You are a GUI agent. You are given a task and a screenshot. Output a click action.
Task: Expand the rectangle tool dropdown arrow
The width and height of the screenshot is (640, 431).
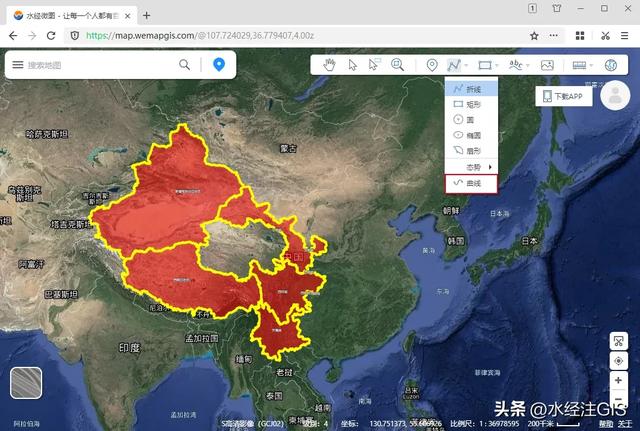[497, 65]
